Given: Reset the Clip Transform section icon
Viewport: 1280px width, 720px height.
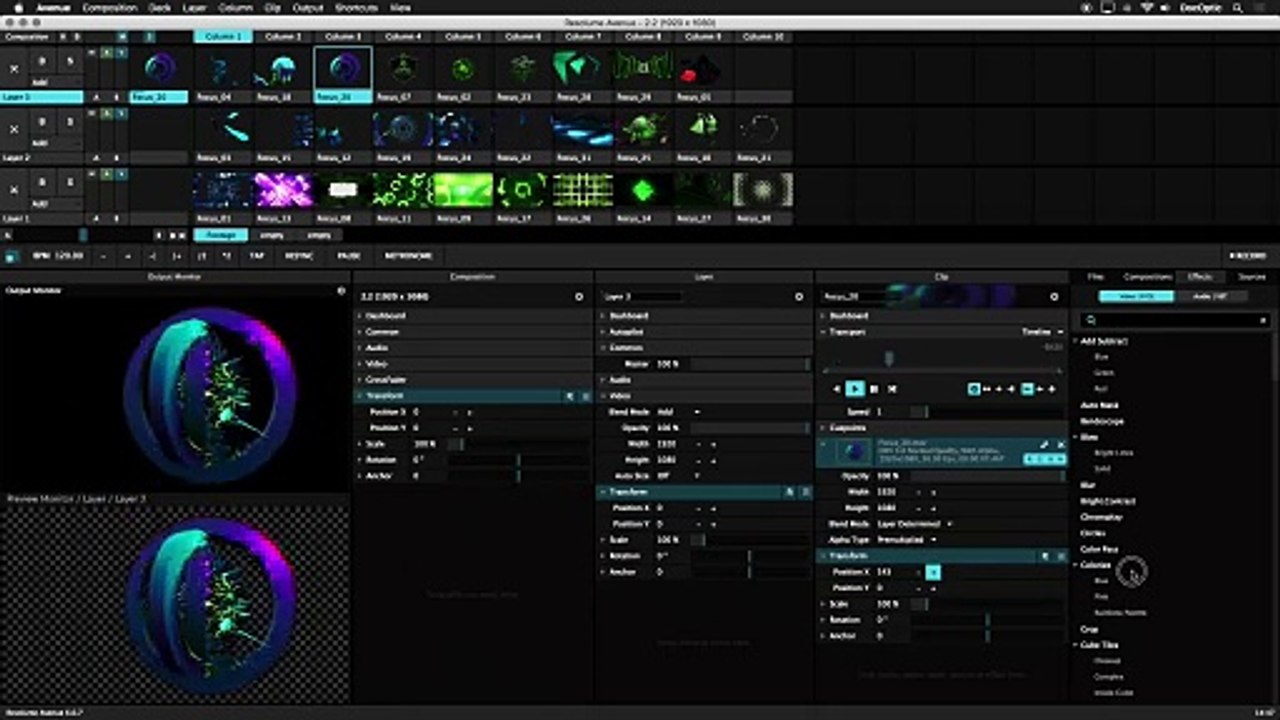Looking at the screenshot, I should click(x=1045, y=556).
